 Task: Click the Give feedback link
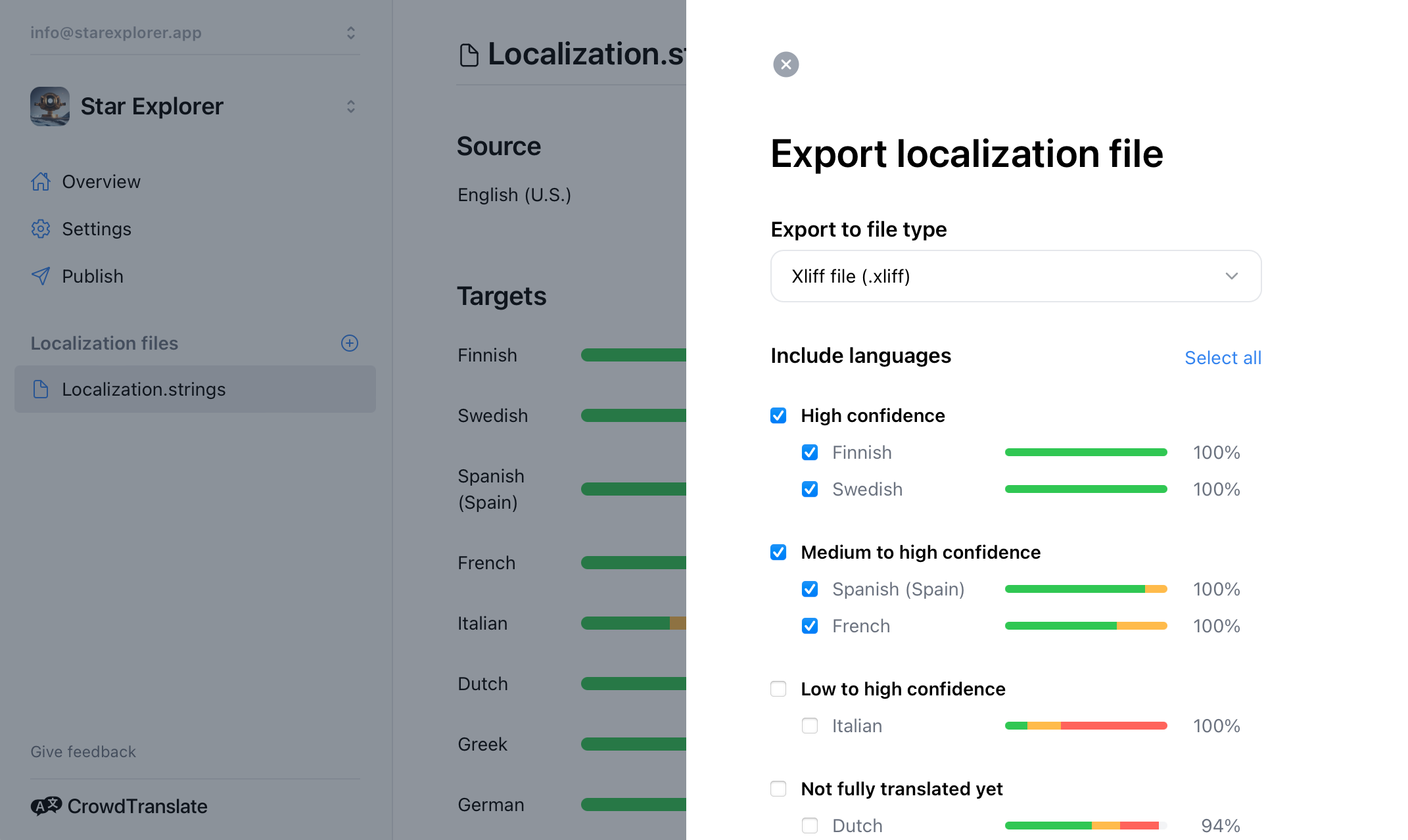(x=83, y=752)
